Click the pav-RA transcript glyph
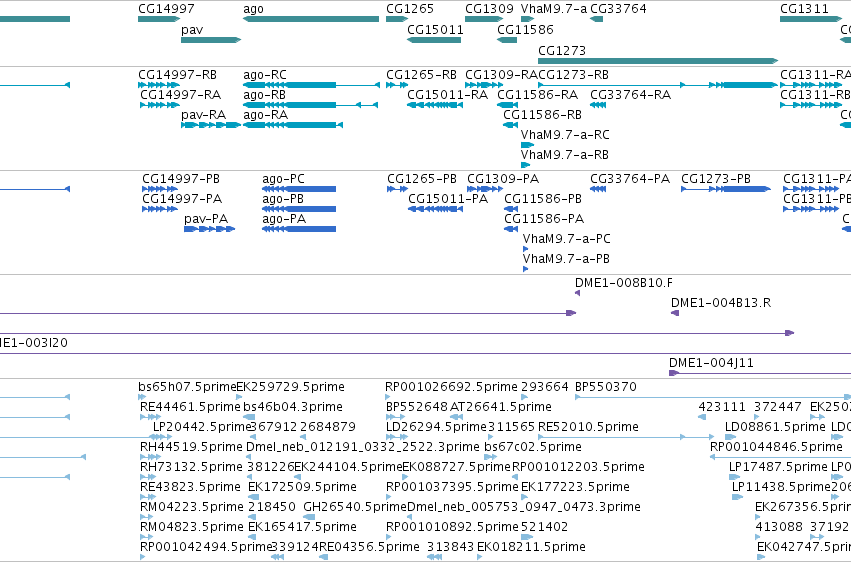Viewport: 851px width, 562px height. (211, 125)
